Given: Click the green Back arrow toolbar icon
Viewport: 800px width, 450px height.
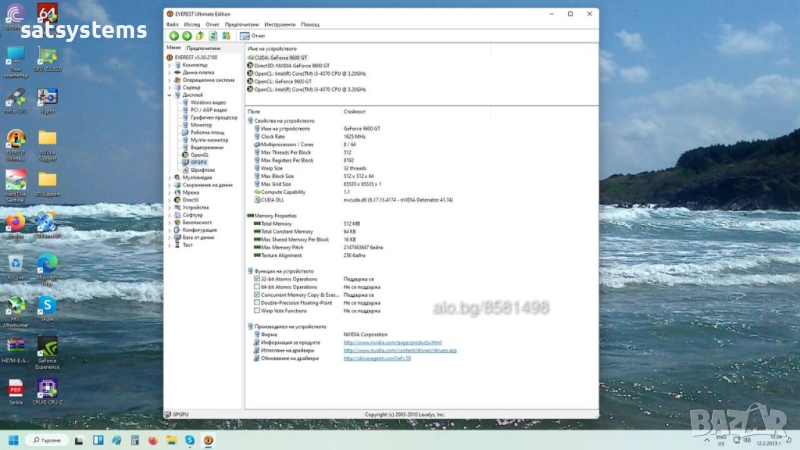Looking at the screenshot, I should click(173, 36).
